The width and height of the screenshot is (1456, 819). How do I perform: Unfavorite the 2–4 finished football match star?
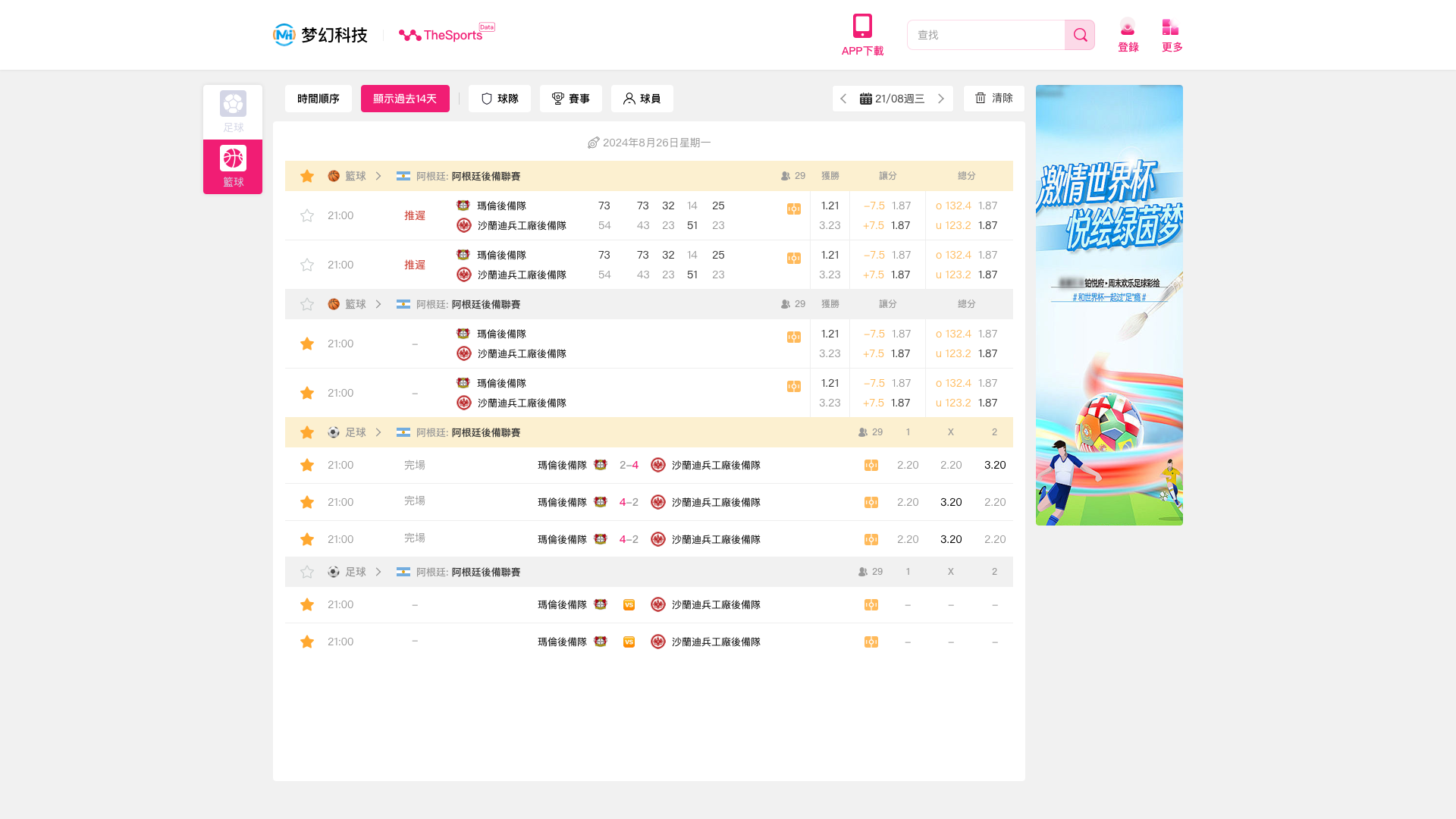307,466
